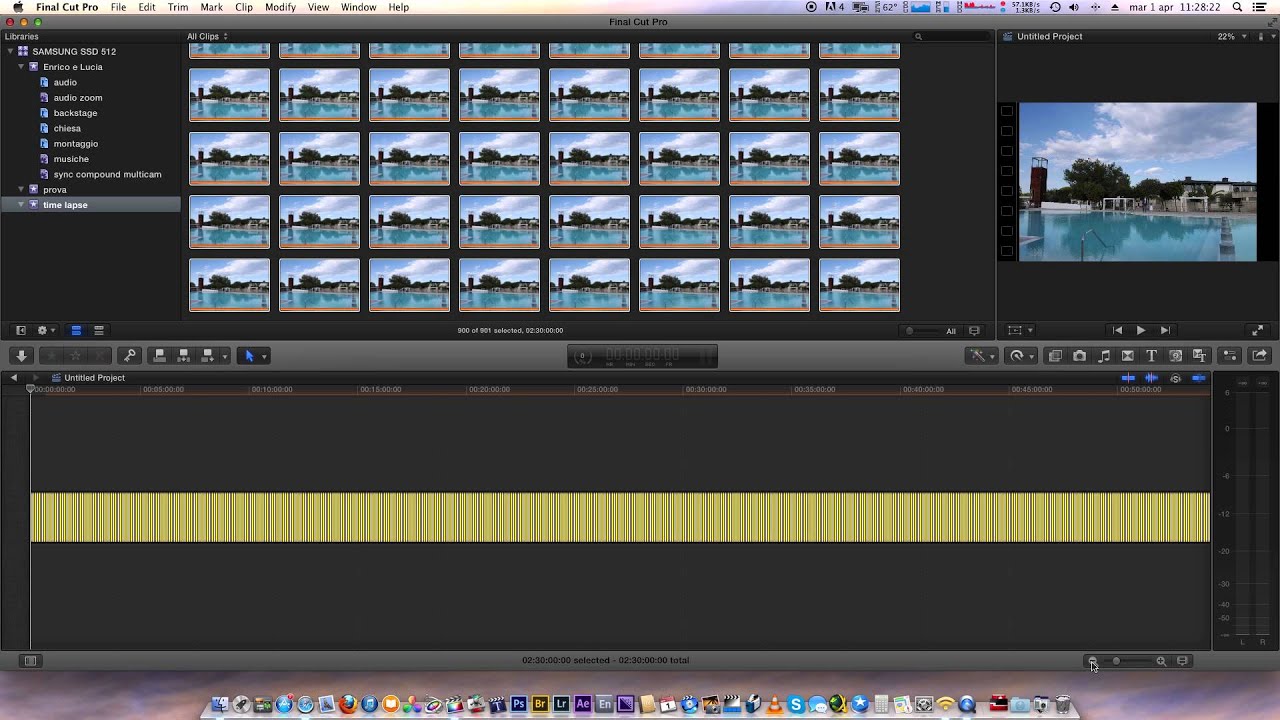Open the Titles browser T icon

tap(1151, 355)
